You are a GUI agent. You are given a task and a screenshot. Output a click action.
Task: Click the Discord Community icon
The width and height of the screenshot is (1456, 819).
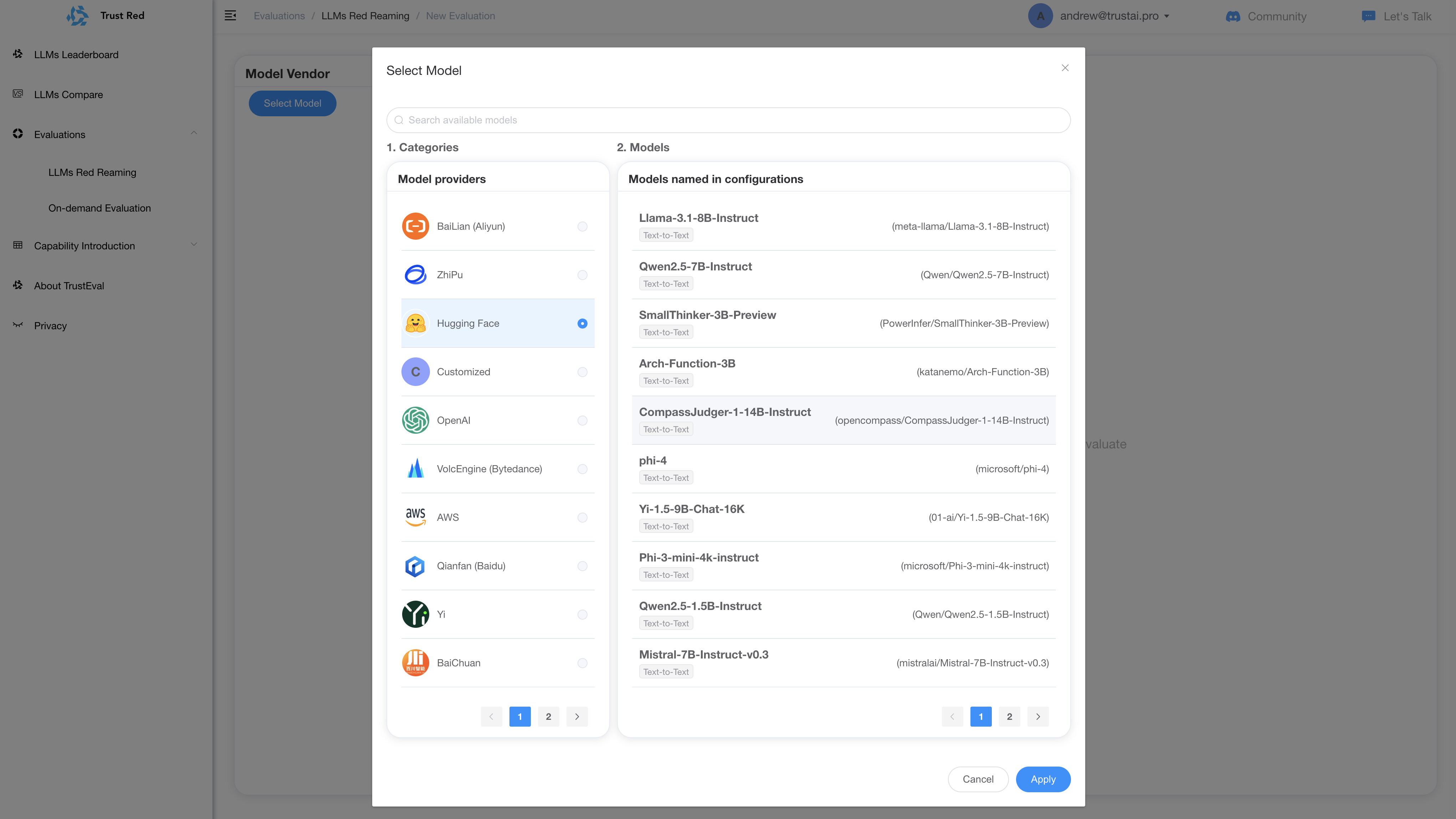[x=1233, y=16]
